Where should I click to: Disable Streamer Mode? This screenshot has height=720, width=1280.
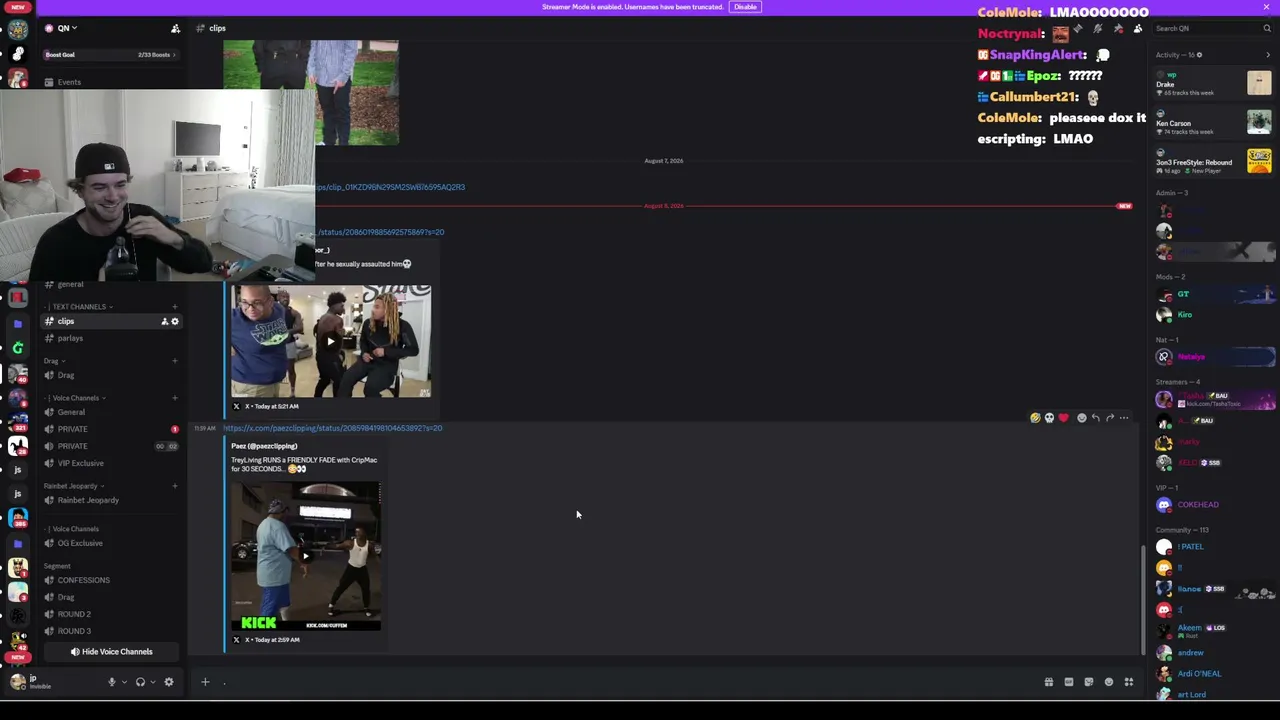click(745, 7)
